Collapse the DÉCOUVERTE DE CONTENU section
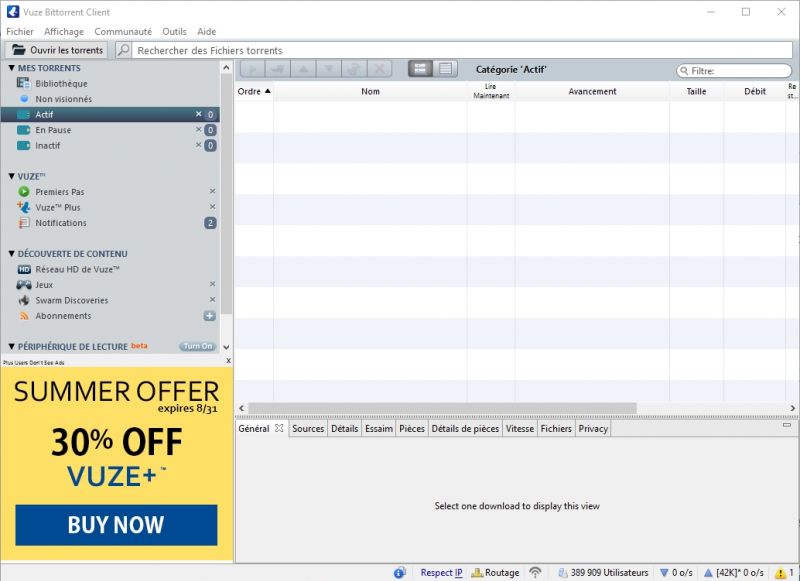The width and height of the screenshot is (800, 581). [x=11, y=254]
